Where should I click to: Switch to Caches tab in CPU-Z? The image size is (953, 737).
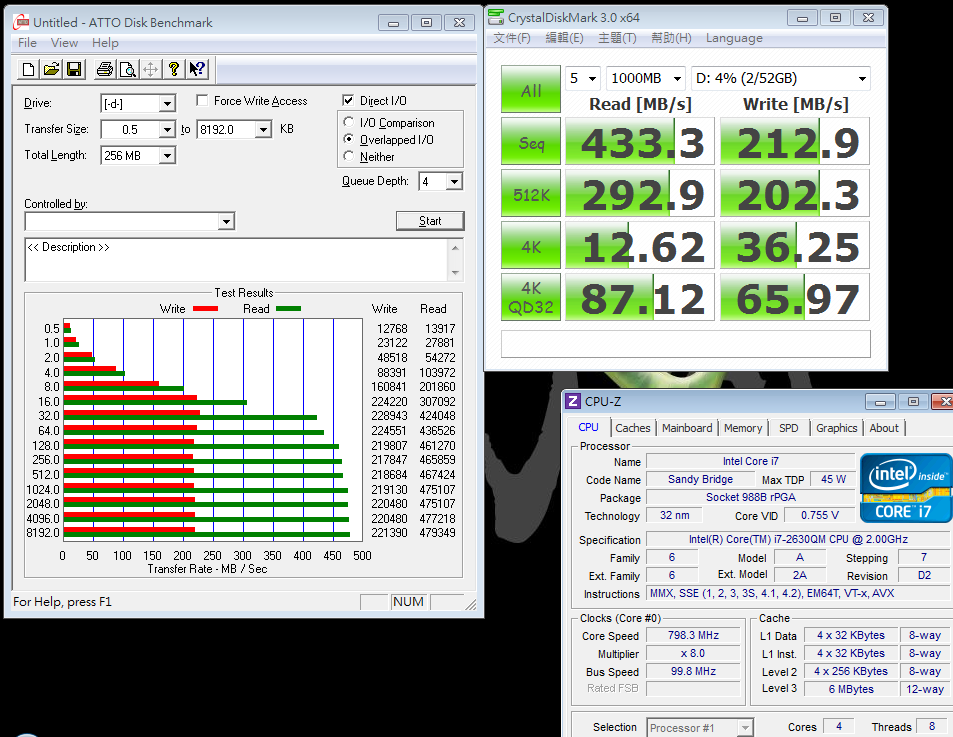pos(633,428)
